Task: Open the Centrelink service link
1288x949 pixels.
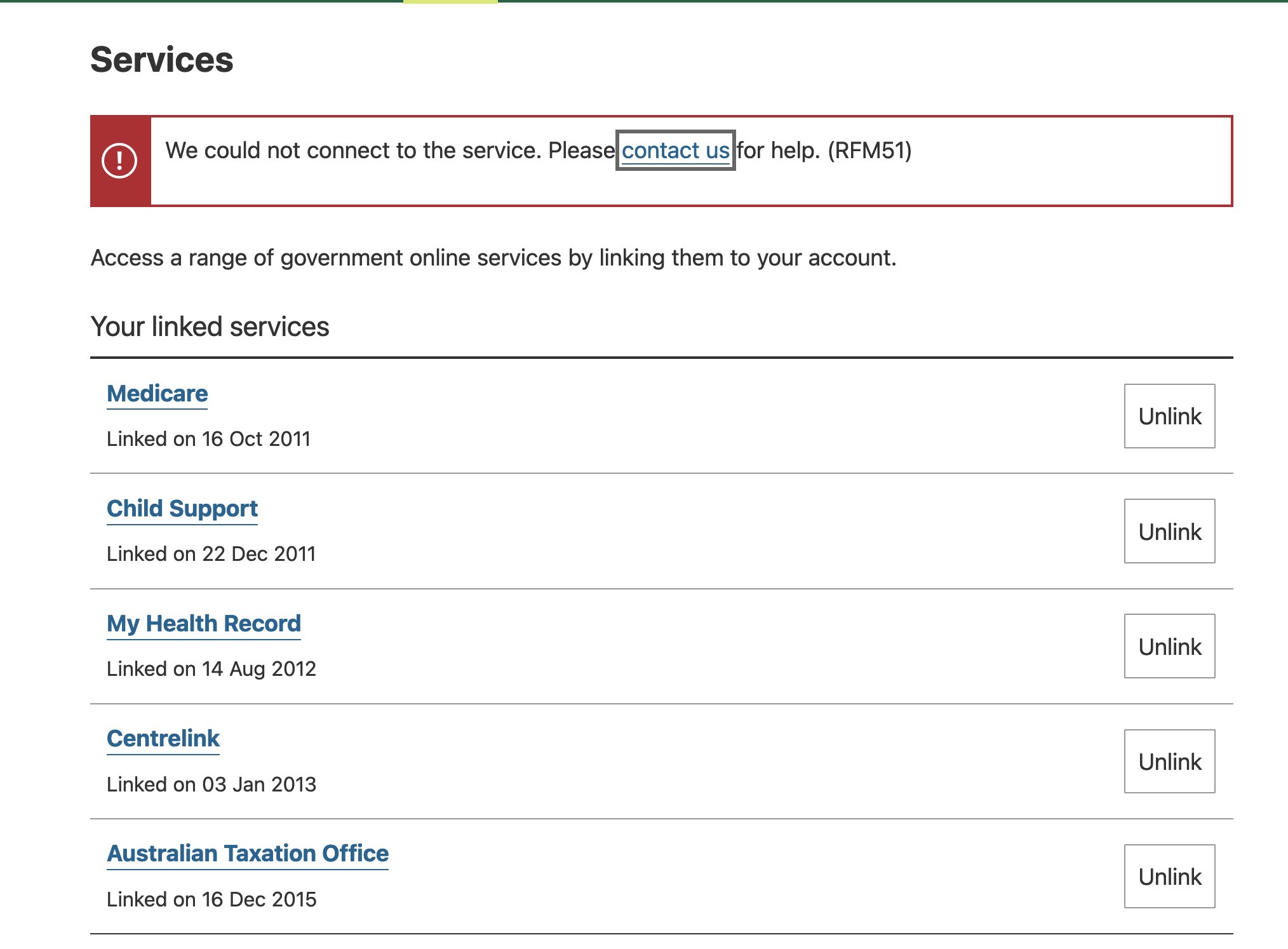Action: (x=163, y=739)
